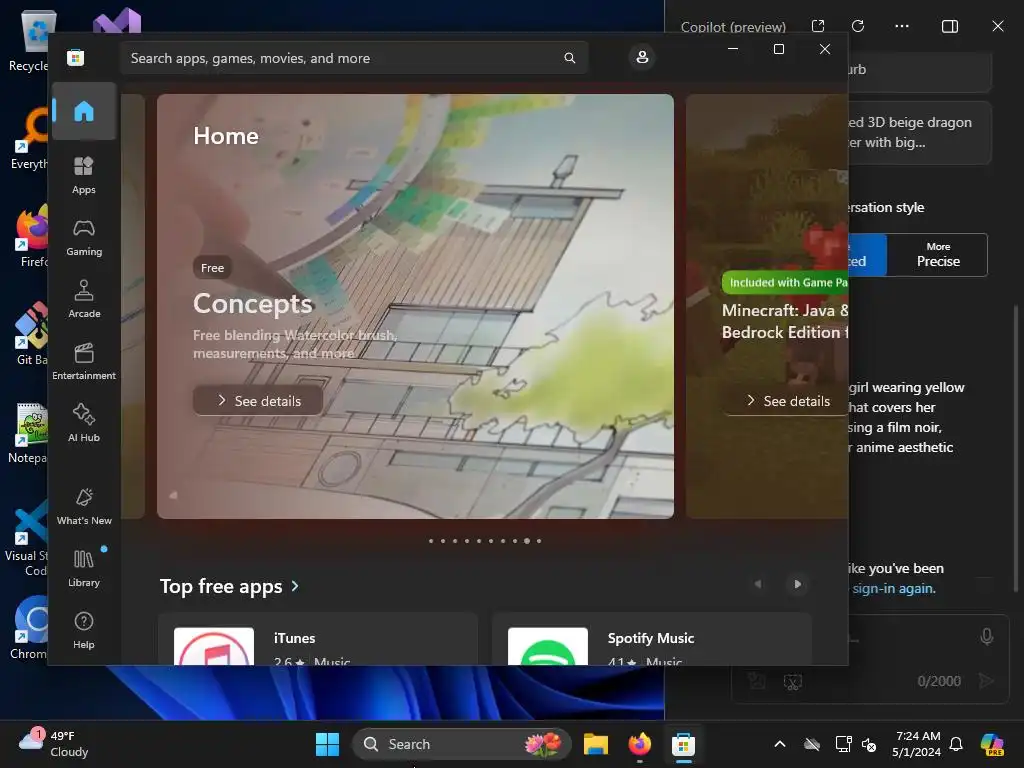The image size is (1024, 768).
Task: Open AI Hub in the Store sidebar
Action: pyautogui.click(x=84, y=423)
